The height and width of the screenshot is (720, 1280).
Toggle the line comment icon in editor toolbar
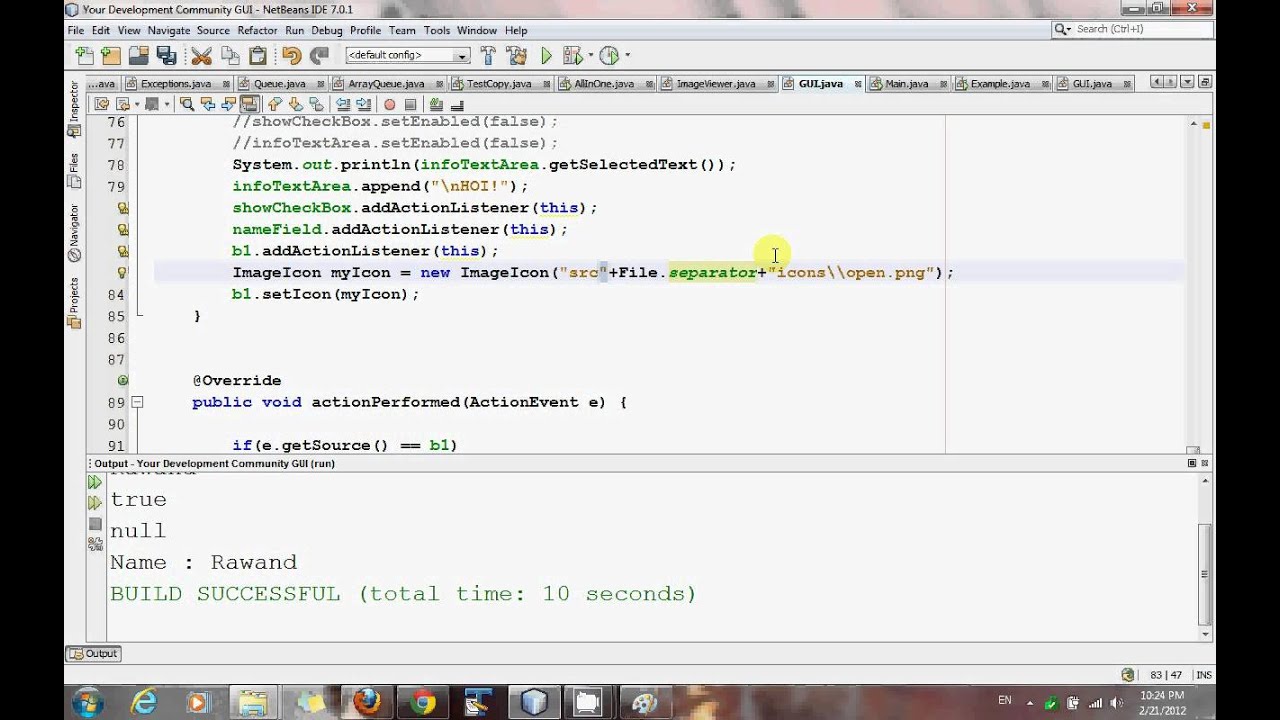click(434, 103)
